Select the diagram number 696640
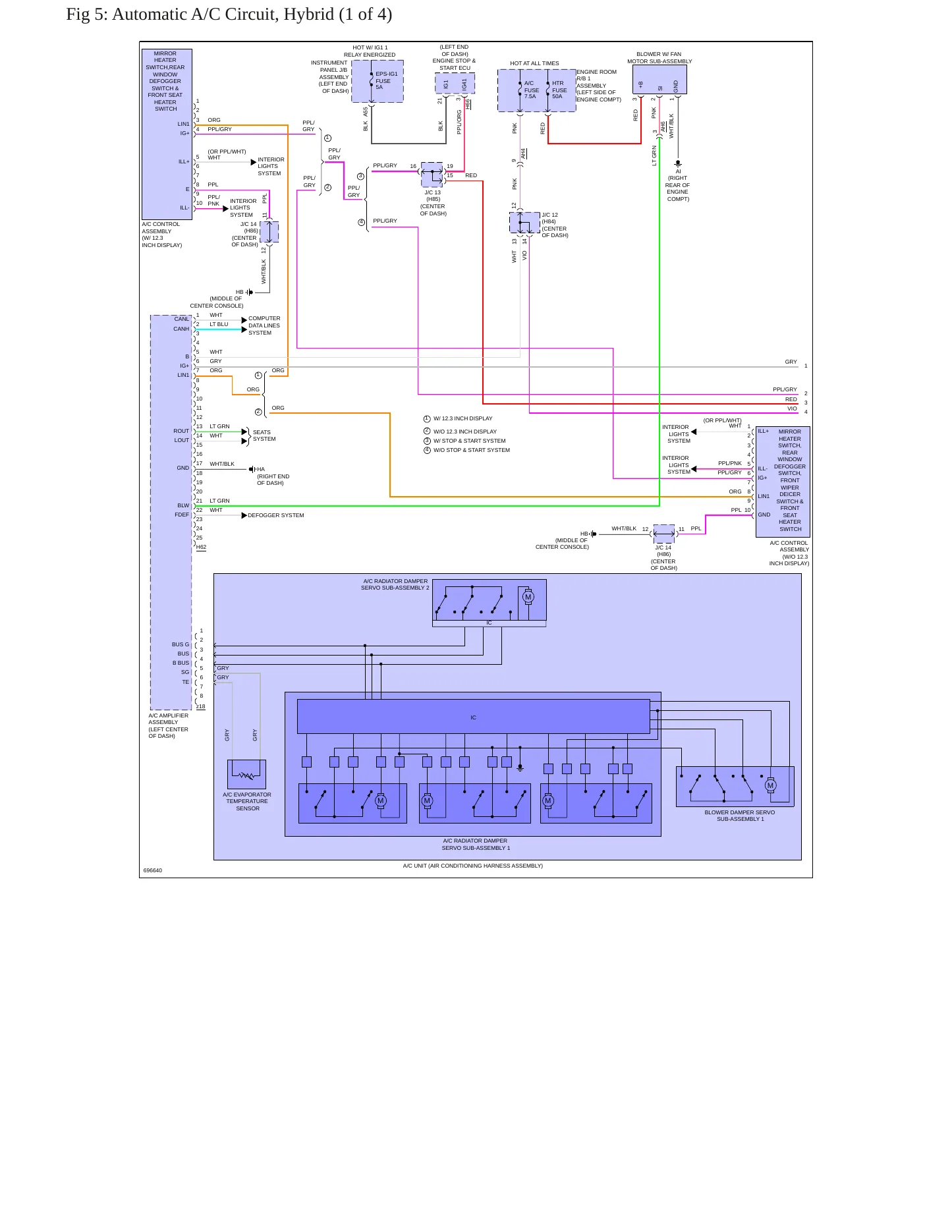The width and height of the screenshot is (952, 1232). pyautogui.click(x=152, y=870)
